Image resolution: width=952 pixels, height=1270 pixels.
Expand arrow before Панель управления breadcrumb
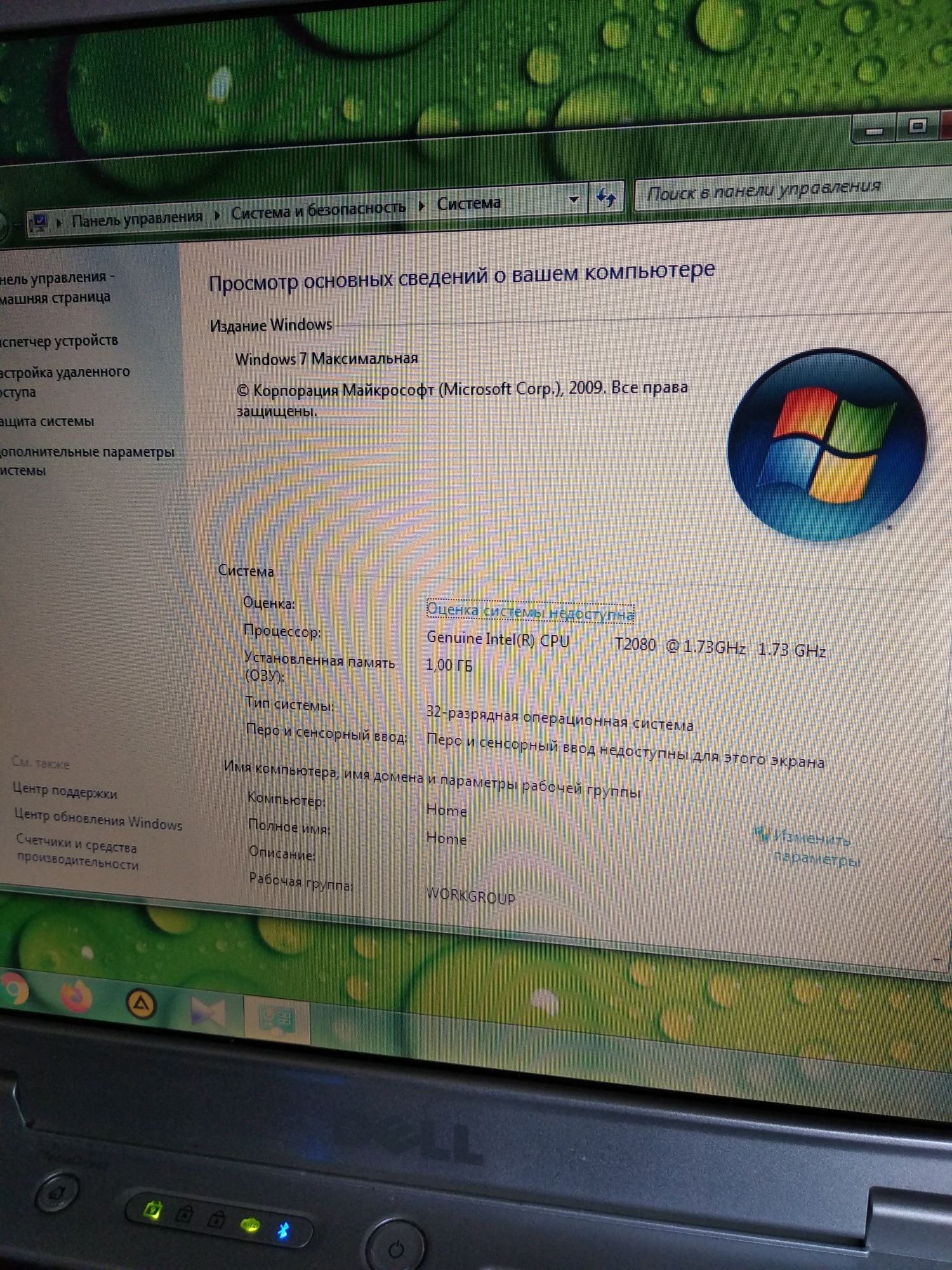pyautogui.click(x=58, y=222)
